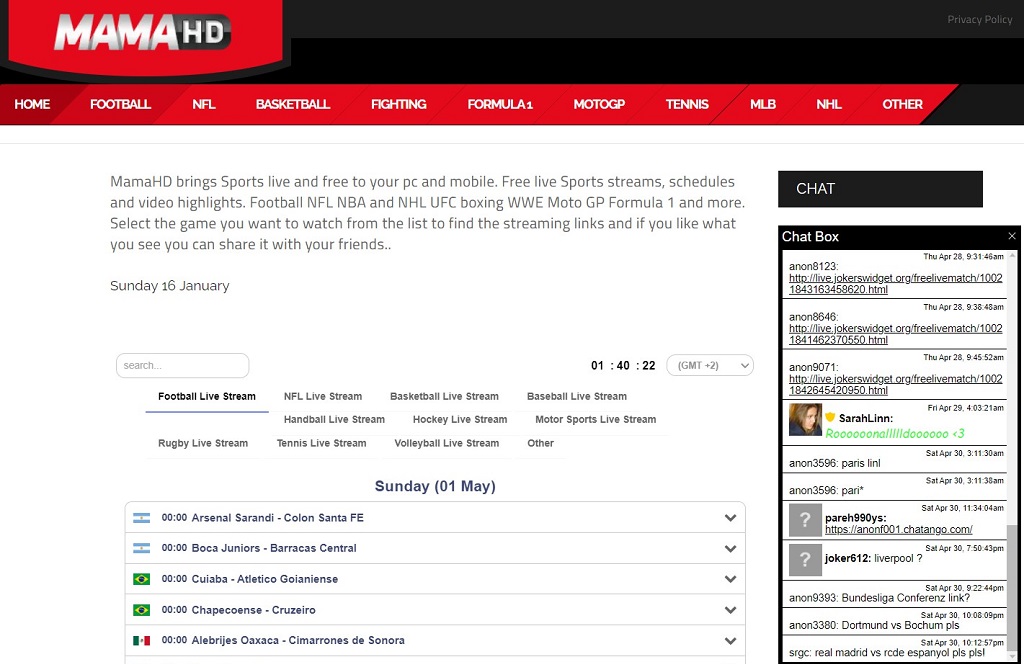
Task: Select the Other stream tab
Action: (540, 443)
